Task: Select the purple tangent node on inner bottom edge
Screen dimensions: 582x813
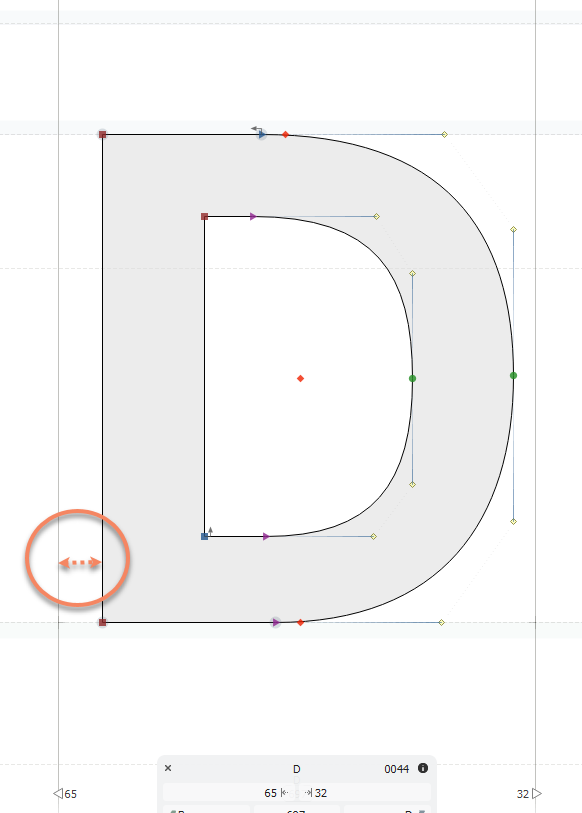Action: (266, 536)
